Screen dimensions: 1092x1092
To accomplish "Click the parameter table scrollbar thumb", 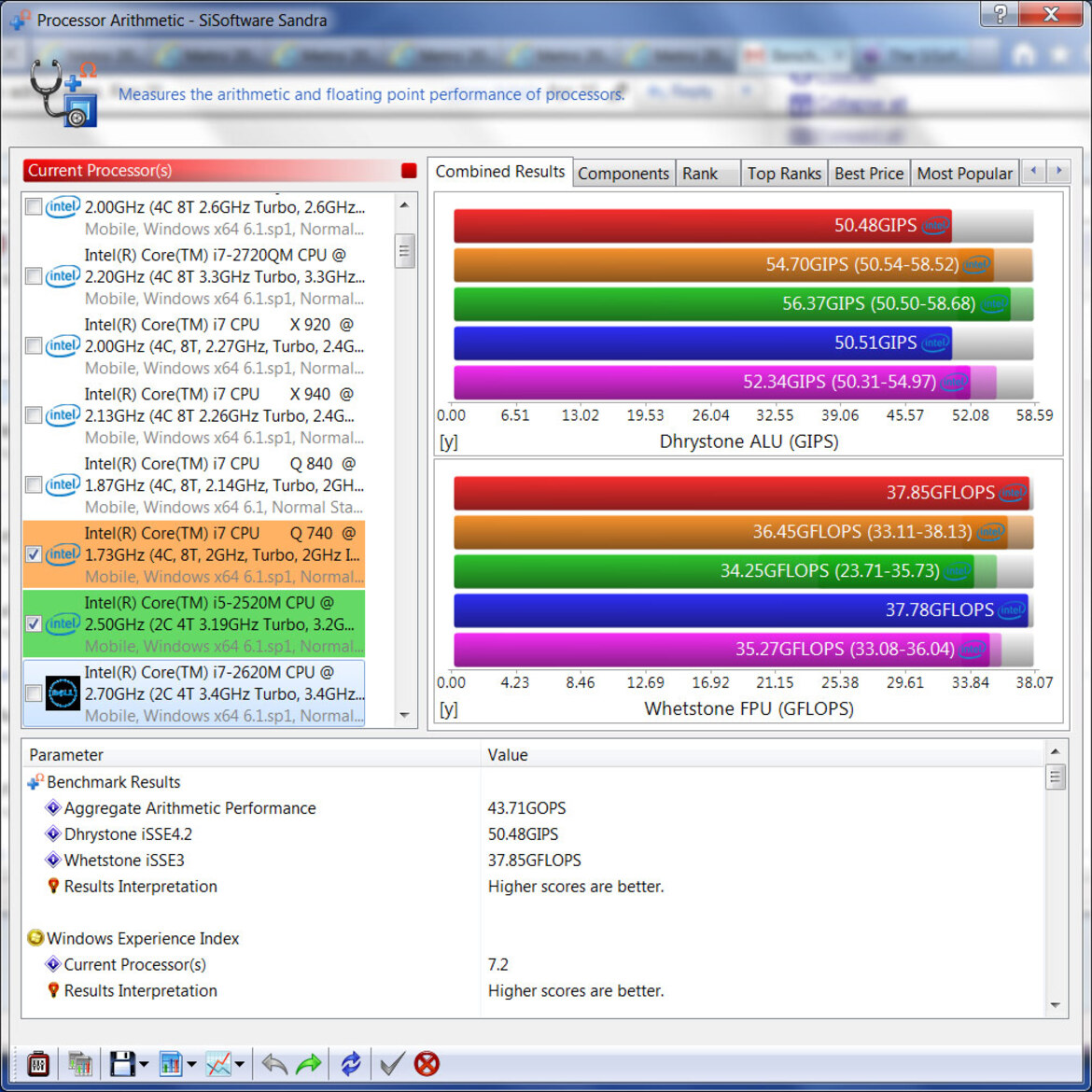I will pyautogui.click(x=1055, y=777).
